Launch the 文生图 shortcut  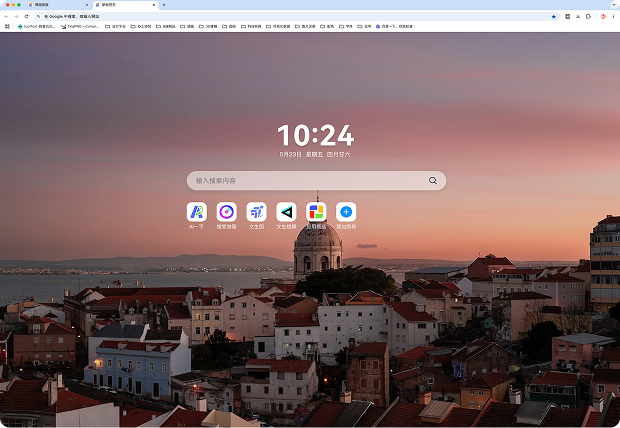click(257, 212)
